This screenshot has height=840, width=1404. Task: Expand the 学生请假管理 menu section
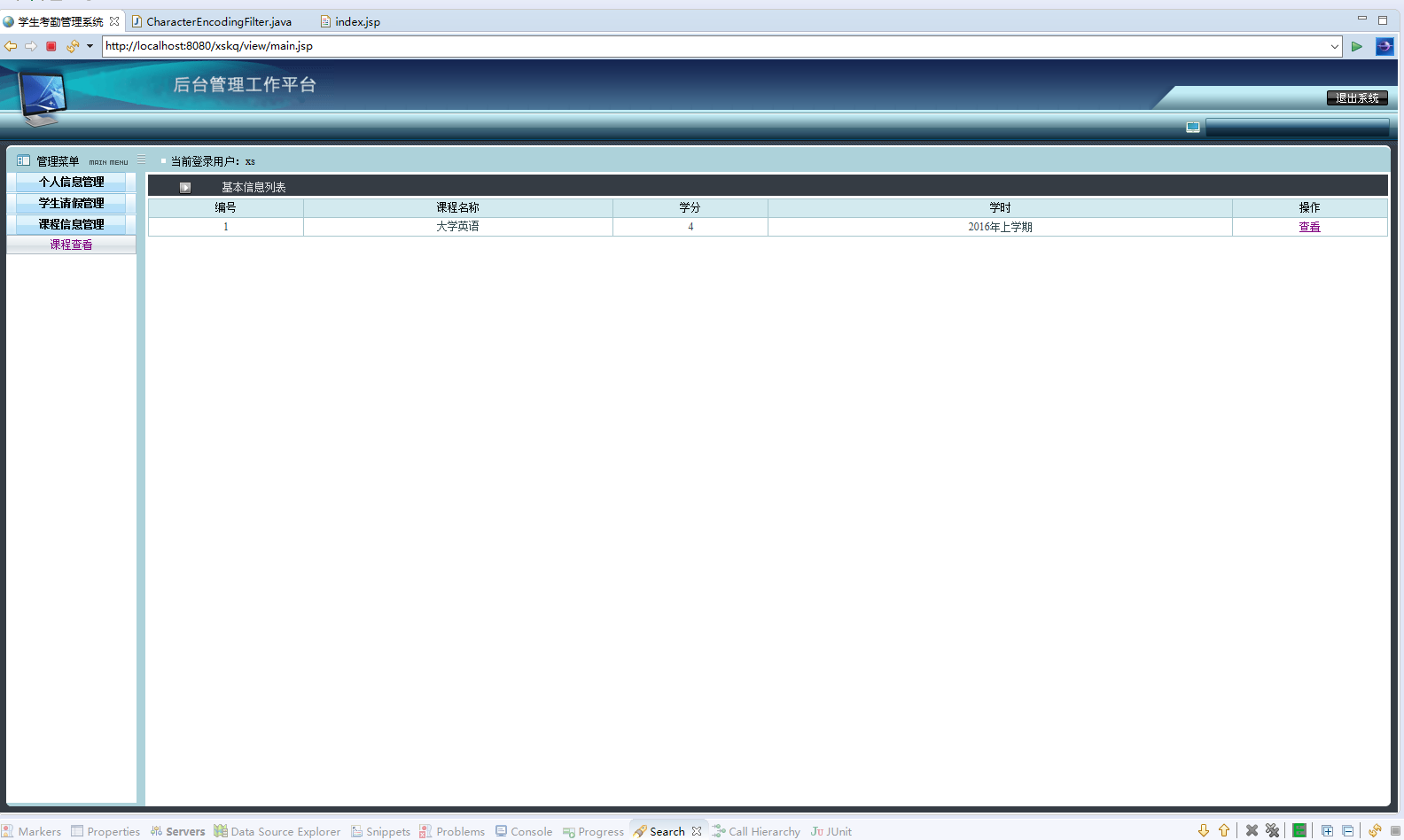pyautogui.click(x=71, y=203)
